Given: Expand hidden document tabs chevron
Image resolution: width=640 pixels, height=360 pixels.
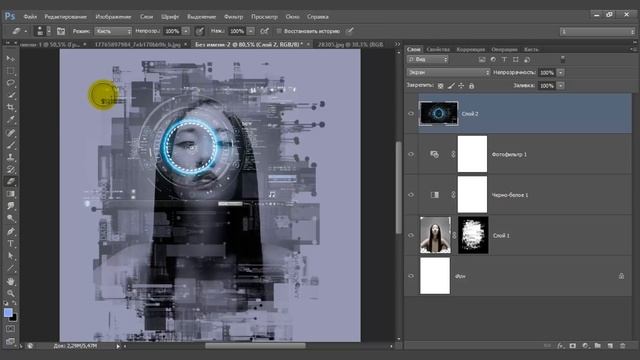Looking at the screenshot, I should [x=397, y=44].
